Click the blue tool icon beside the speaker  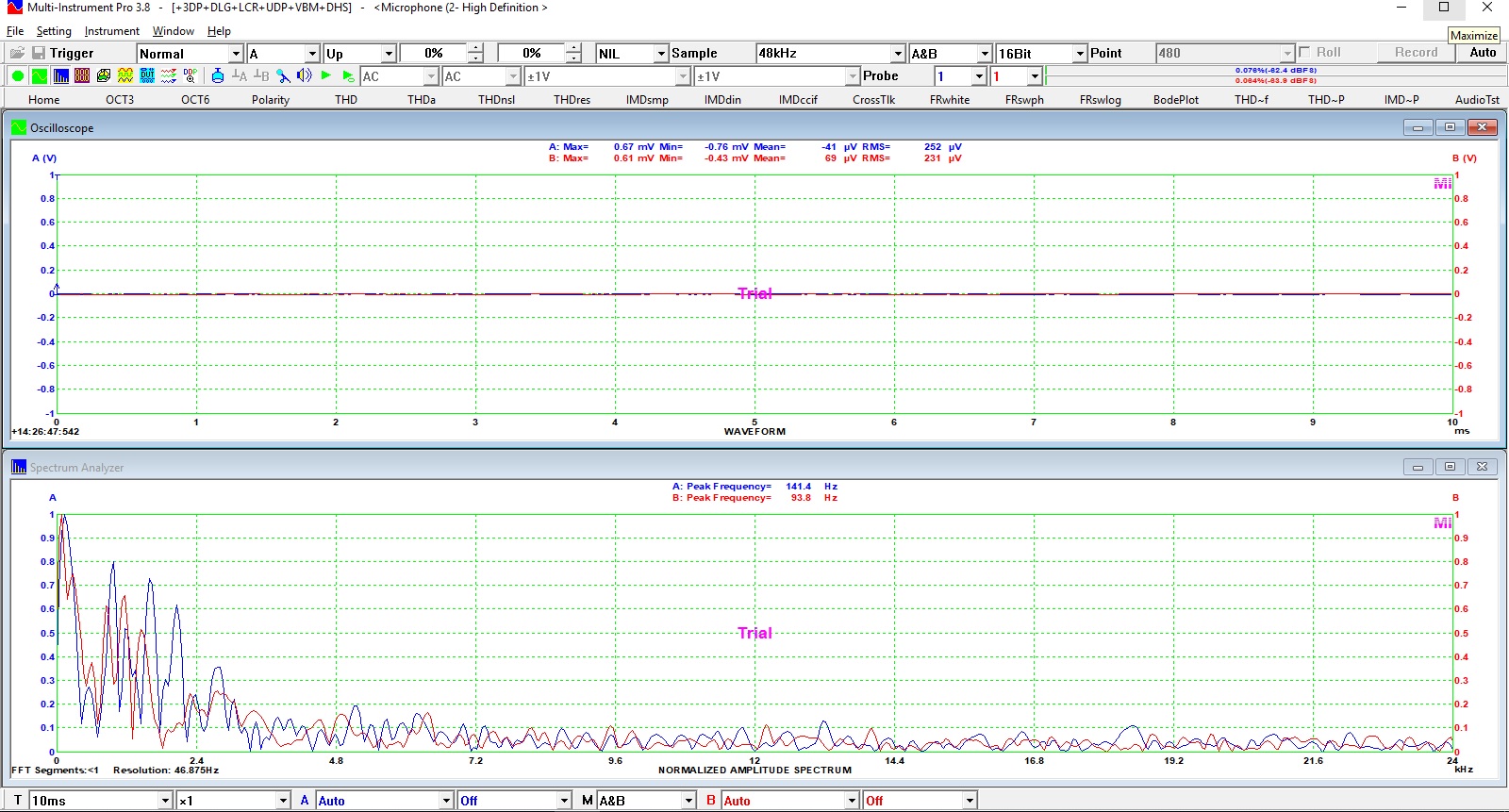(x=283, y=76)
